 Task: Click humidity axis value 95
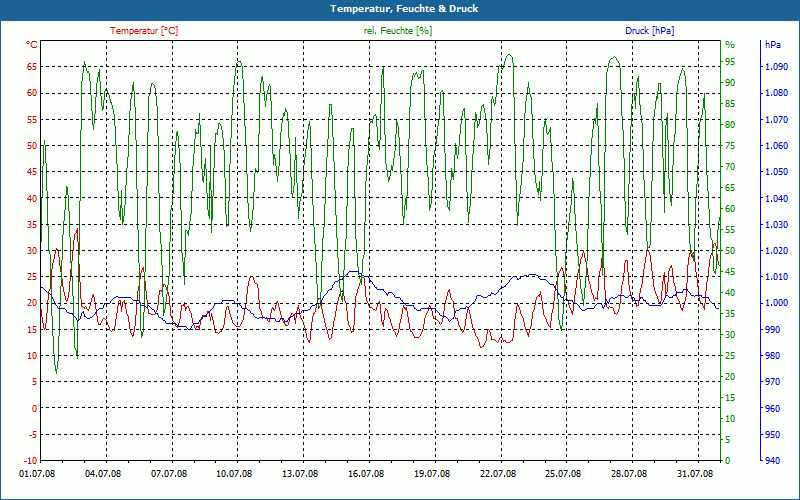[x=730, y=62]
